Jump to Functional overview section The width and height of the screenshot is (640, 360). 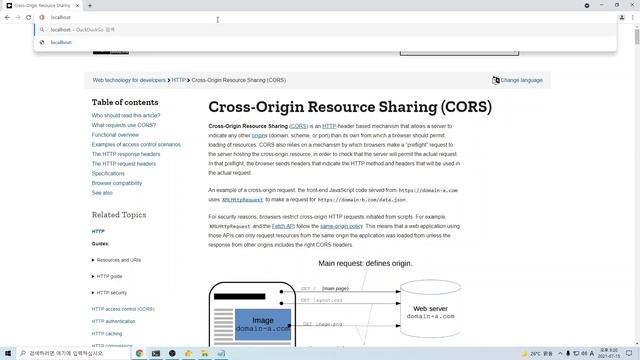[115, 135]
